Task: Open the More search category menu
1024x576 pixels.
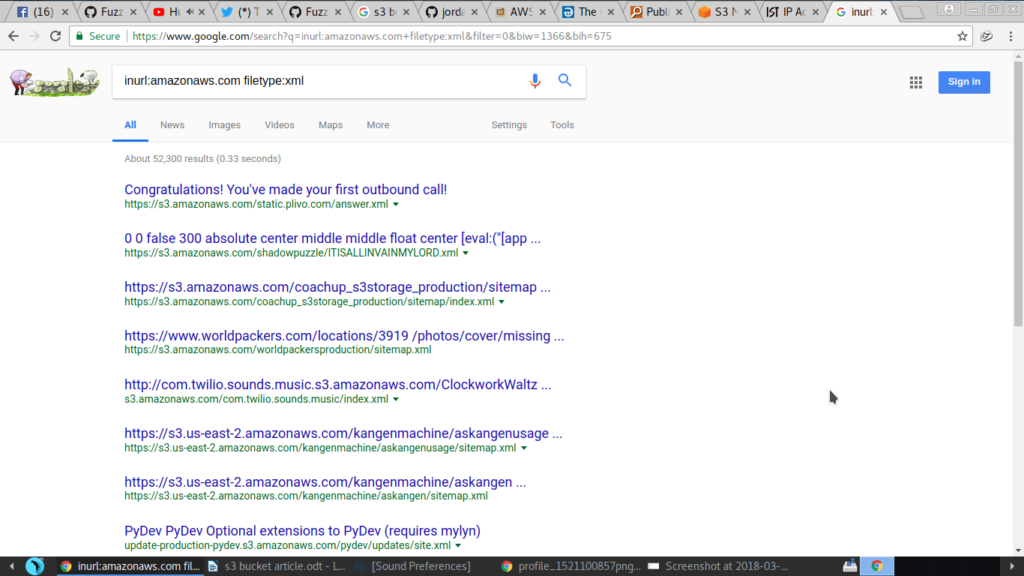Action: coord(377,125)
